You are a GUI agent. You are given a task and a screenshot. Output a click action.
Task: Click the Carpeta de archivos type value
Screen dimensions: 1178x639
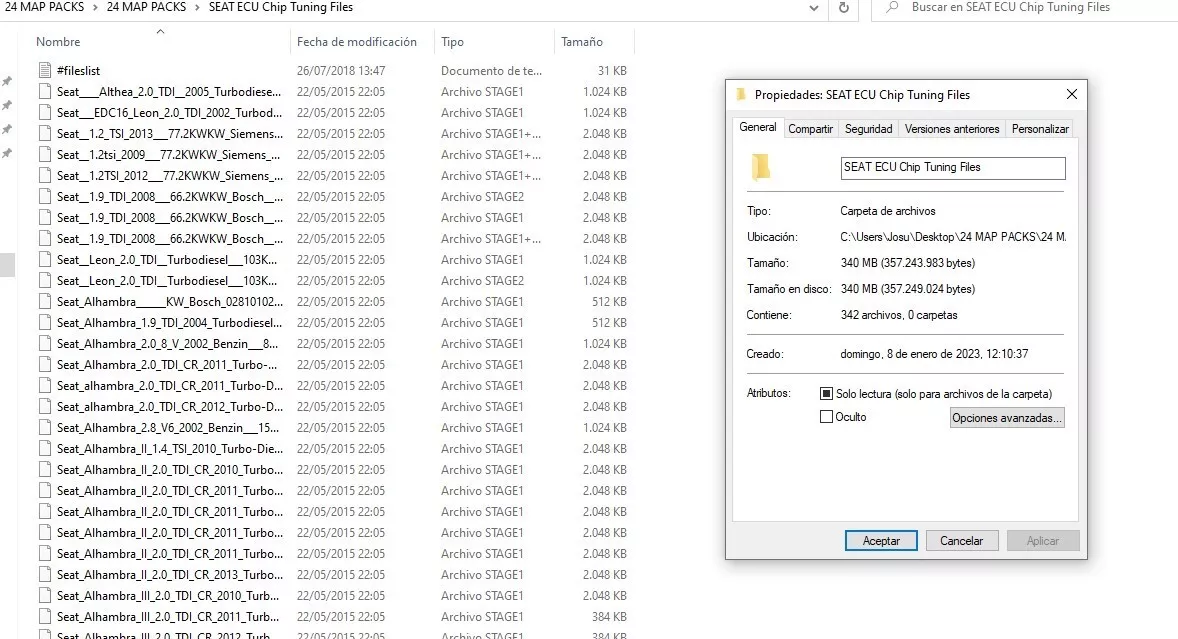(888, 211)
